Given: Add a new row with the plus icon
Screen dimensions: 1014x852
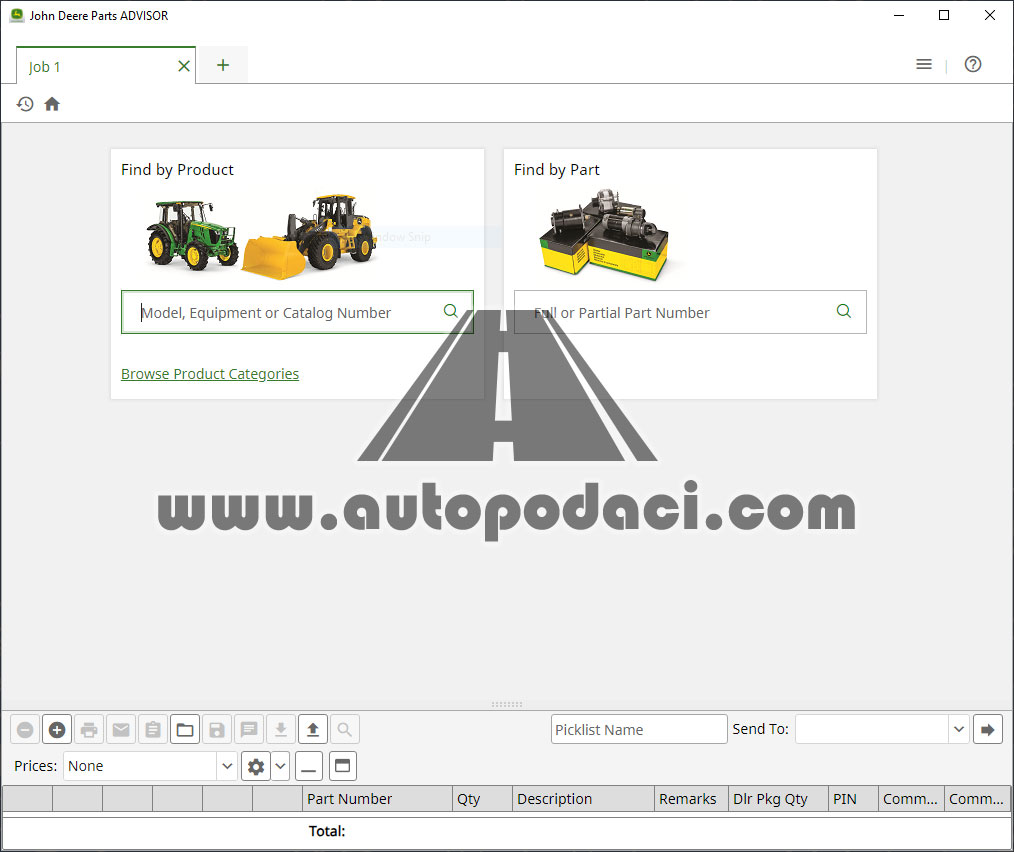Looking at the screenshot, I should (57, 729).
